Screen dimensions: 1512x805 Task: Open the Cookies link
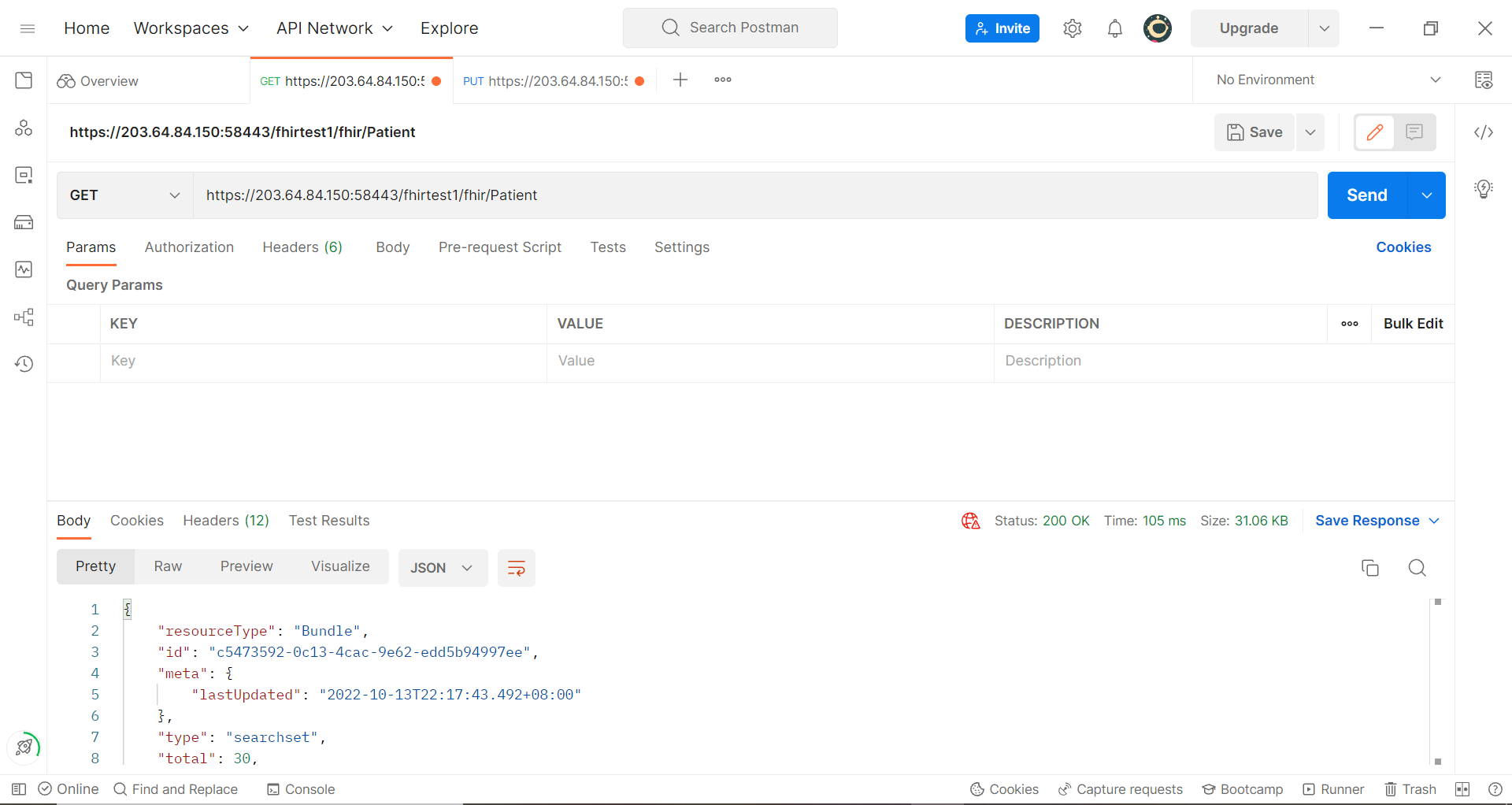point(1403,247)
